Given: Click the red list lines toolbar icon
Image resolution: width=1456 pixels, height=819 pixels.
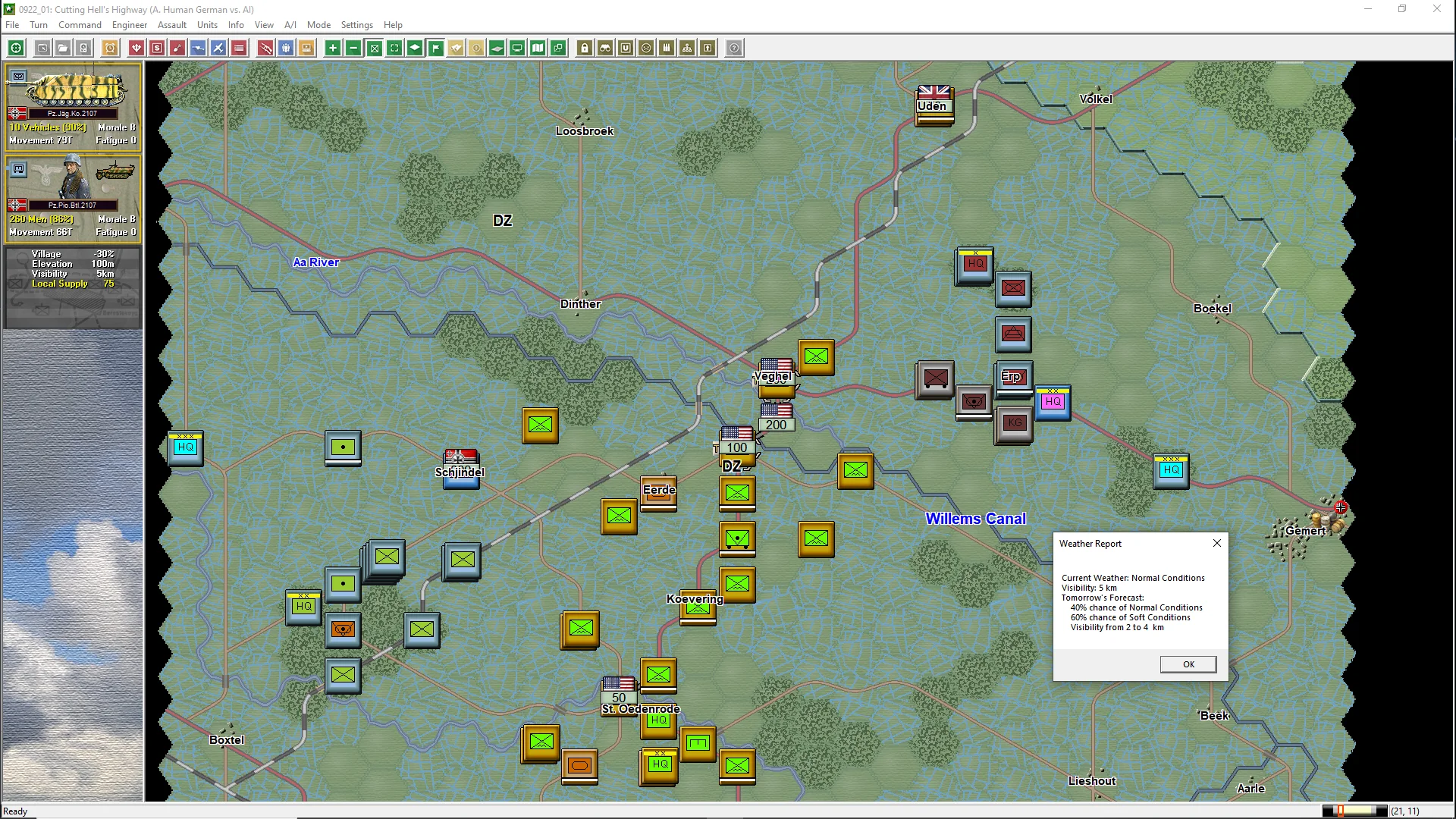Looking at the screenshot, I should pyautogui.click(x=239, y=49).
